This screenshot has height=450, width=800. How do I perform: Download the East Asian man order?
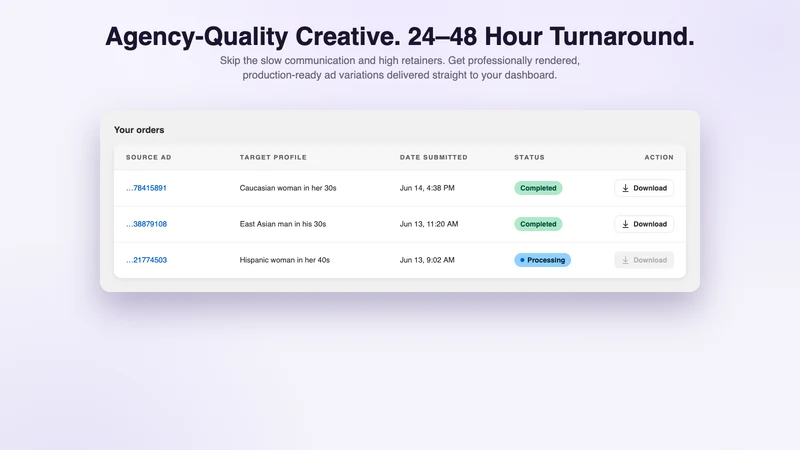click(x=644, y=224)
